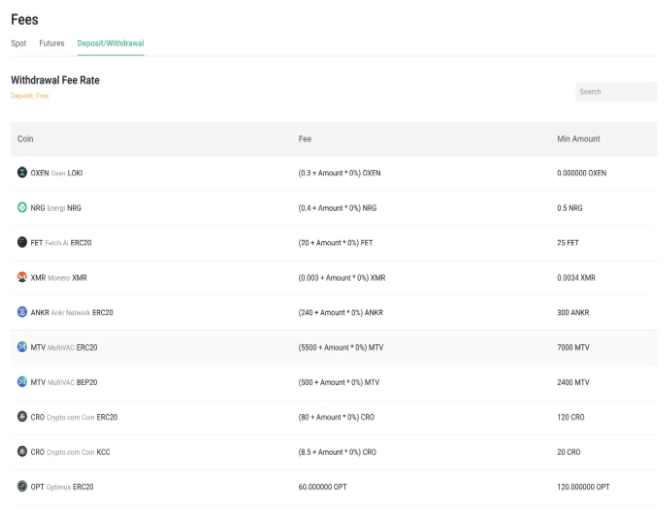
Task: Click fee '(0.4 + Amount * 0%) NRG'
Action: click(x=338, y=208)
